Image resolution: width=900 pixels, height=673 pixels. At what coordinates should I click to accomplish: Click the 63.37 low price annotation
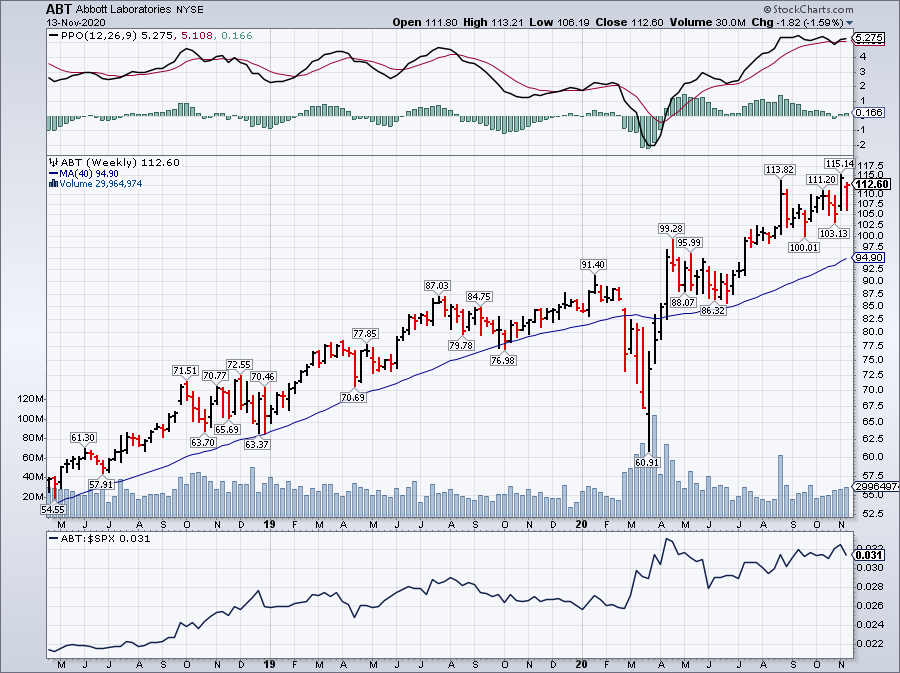(257, 444)
